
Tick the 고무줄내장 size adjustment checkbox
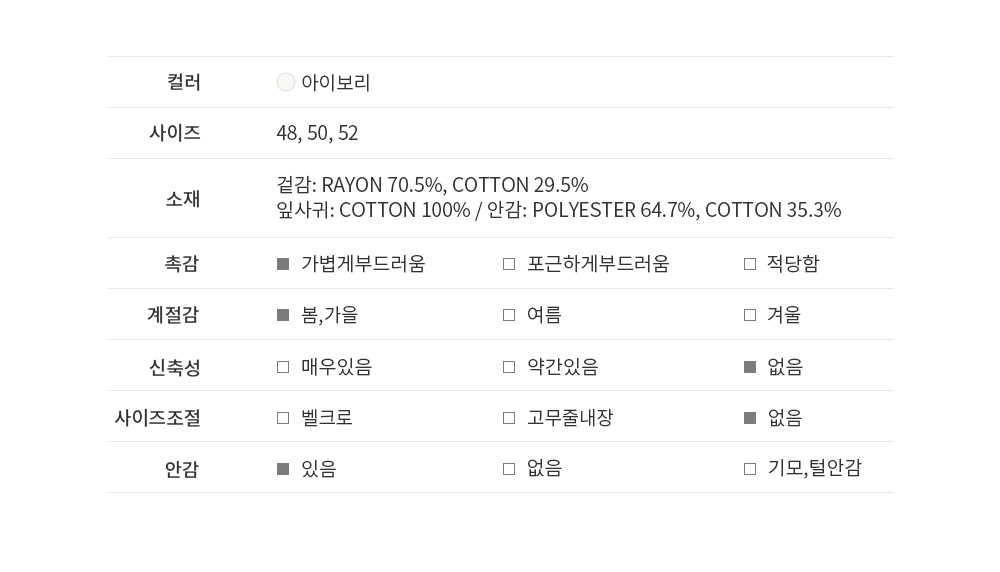[509, 418]
